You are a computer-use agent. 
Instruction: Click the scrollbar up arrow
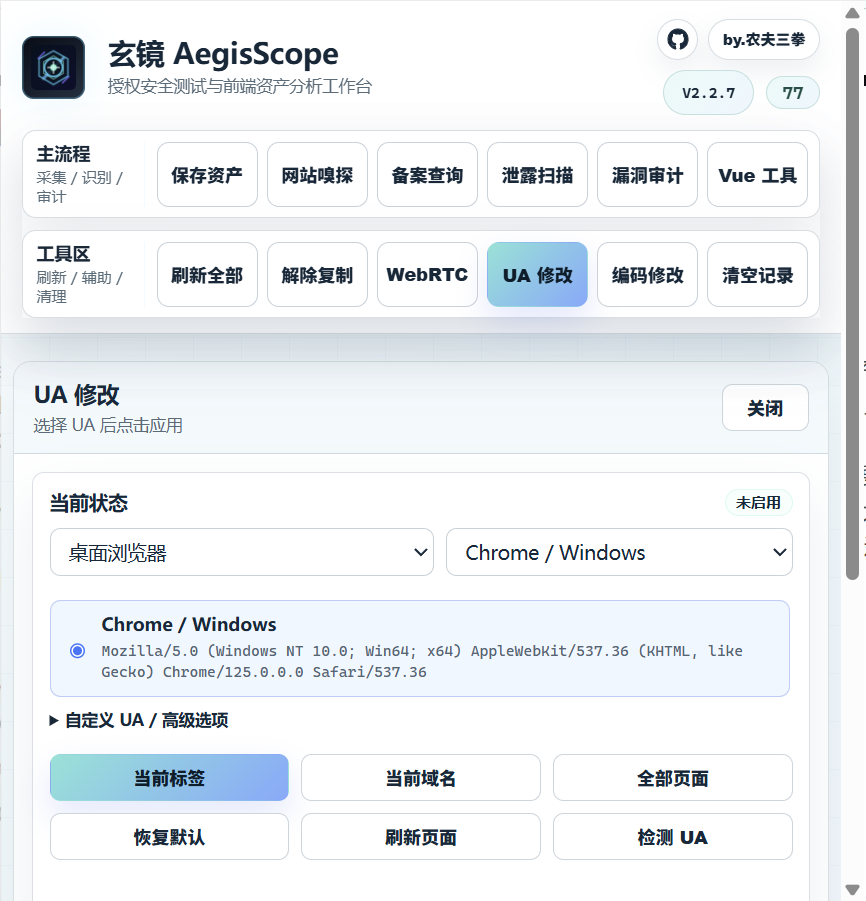[x=853, y=13]
